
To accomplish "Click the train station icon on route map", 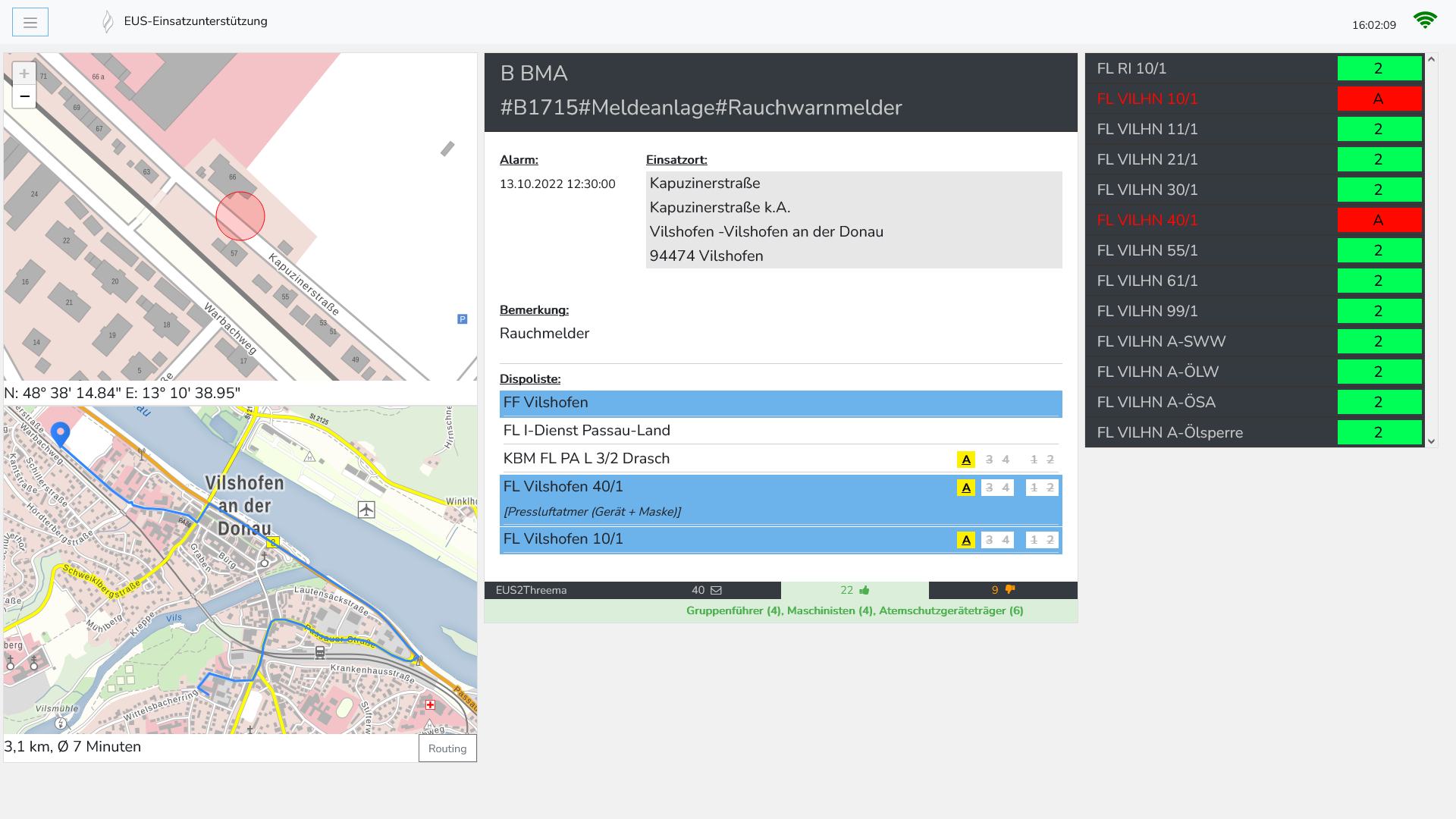I will [x=320, y=652].
